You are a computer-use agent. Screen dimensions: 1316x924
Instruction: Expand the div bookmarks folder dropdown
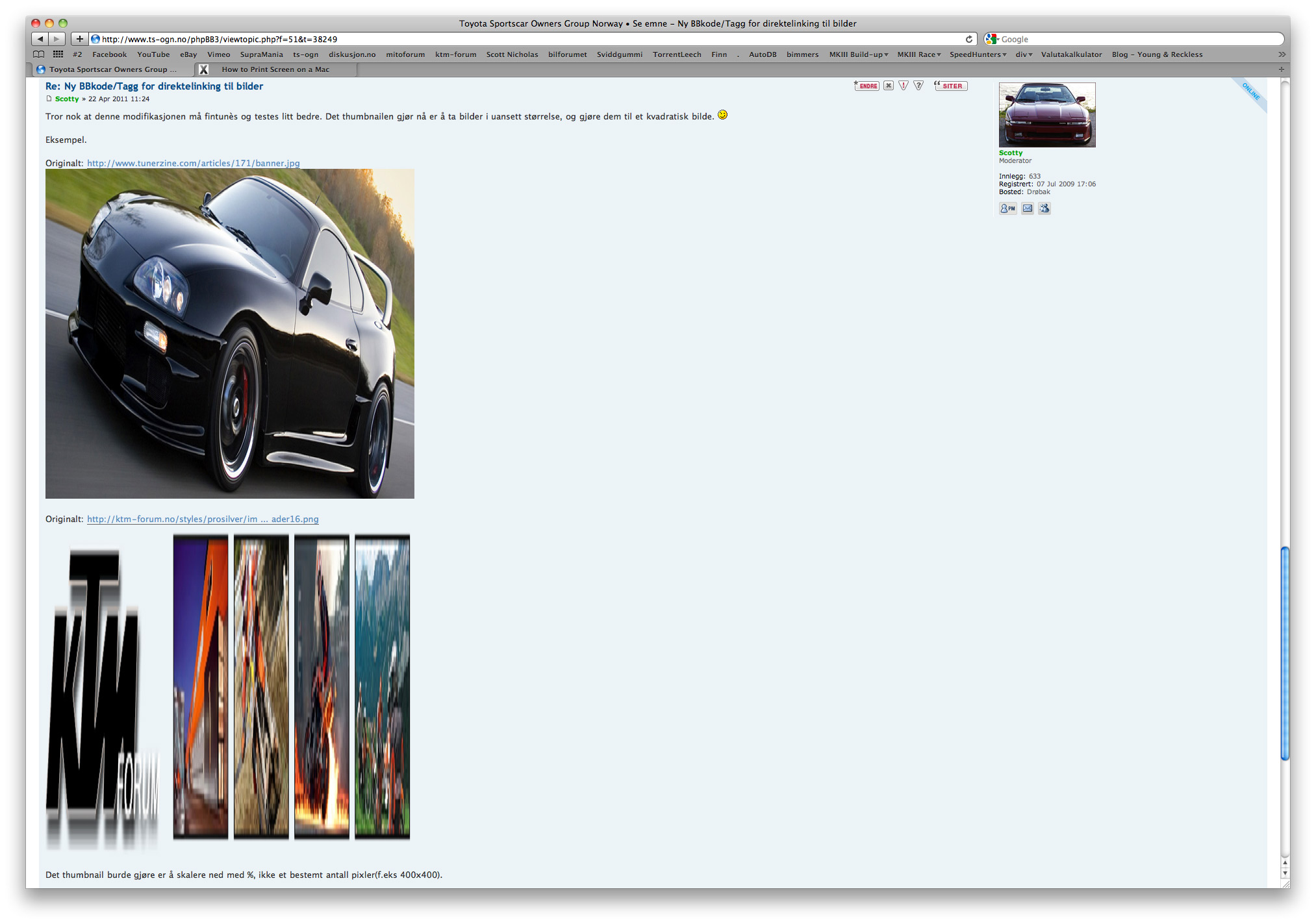click(1022, 55)
